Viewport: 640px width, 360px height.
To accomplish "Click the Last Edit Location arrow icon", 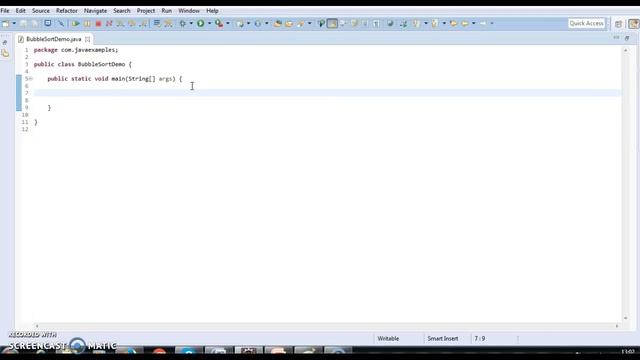I will point(453,24).
